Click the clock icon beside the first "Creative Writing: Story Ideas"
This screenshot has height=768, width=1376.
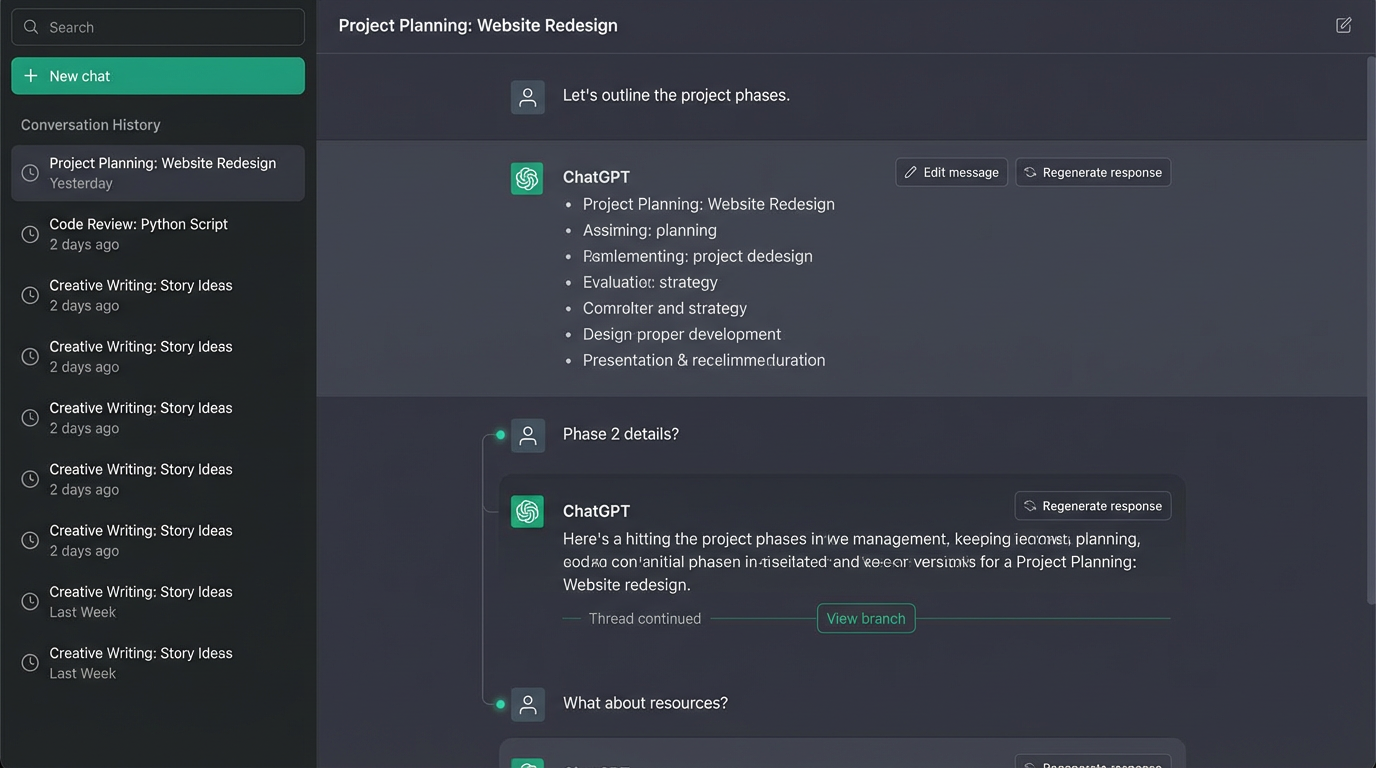click(x=30, y=295)
